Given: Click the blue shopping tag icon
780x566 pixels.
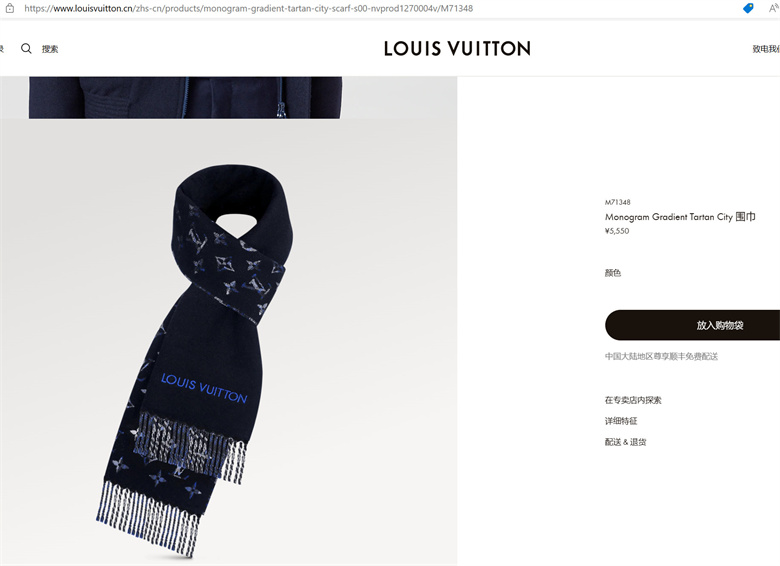Looking at the screenshot, I should [x=748, y=8].
